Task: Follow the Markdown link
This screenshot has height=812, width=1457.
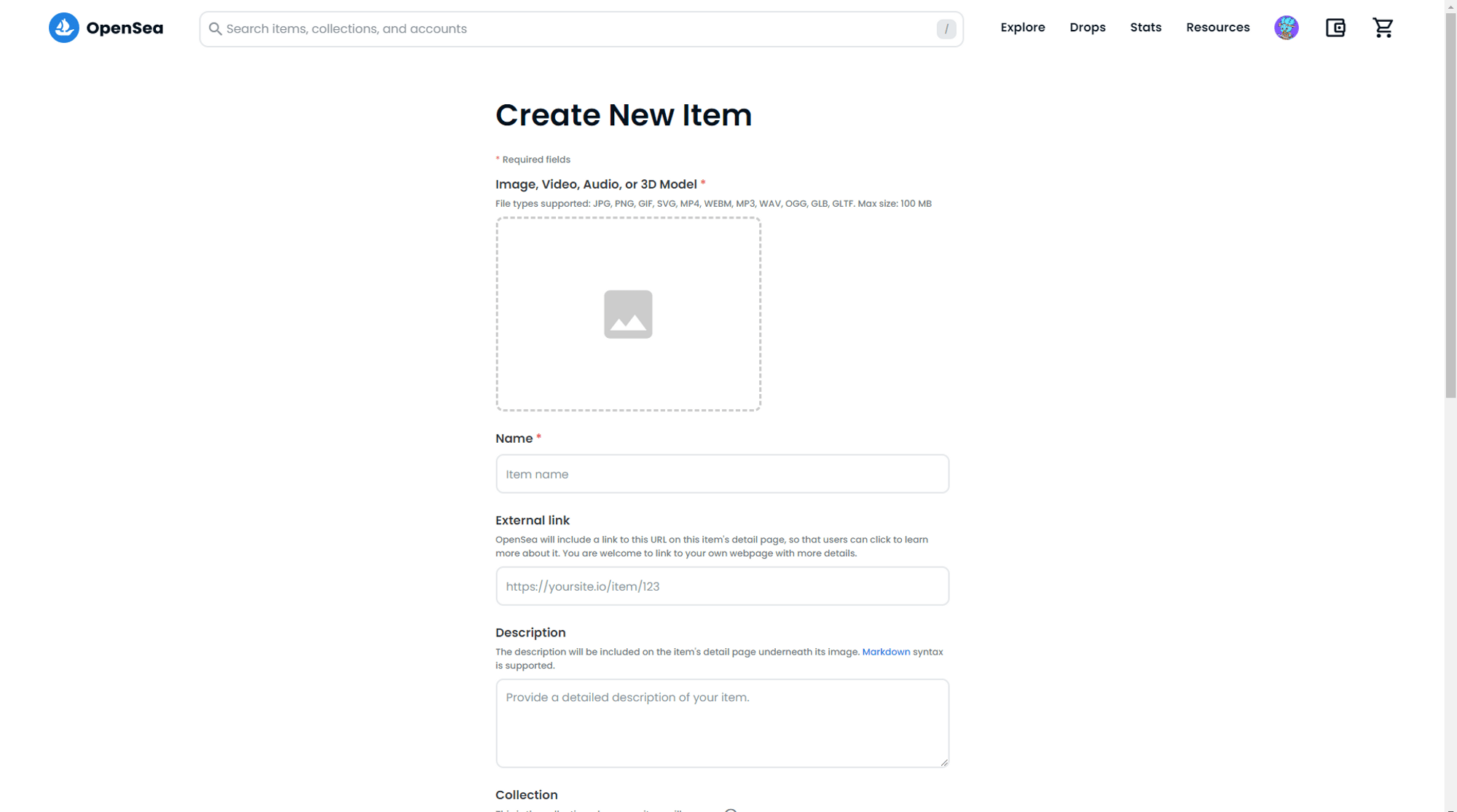Action: tap(886, 652)
